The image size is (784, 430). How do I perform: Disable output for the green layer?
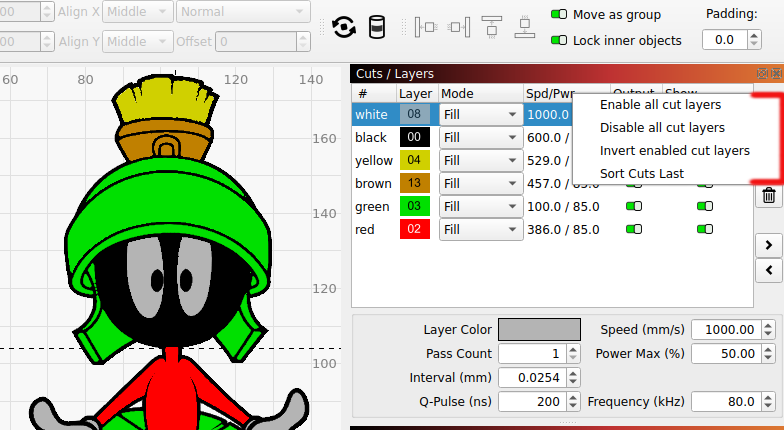click(633, 206)
